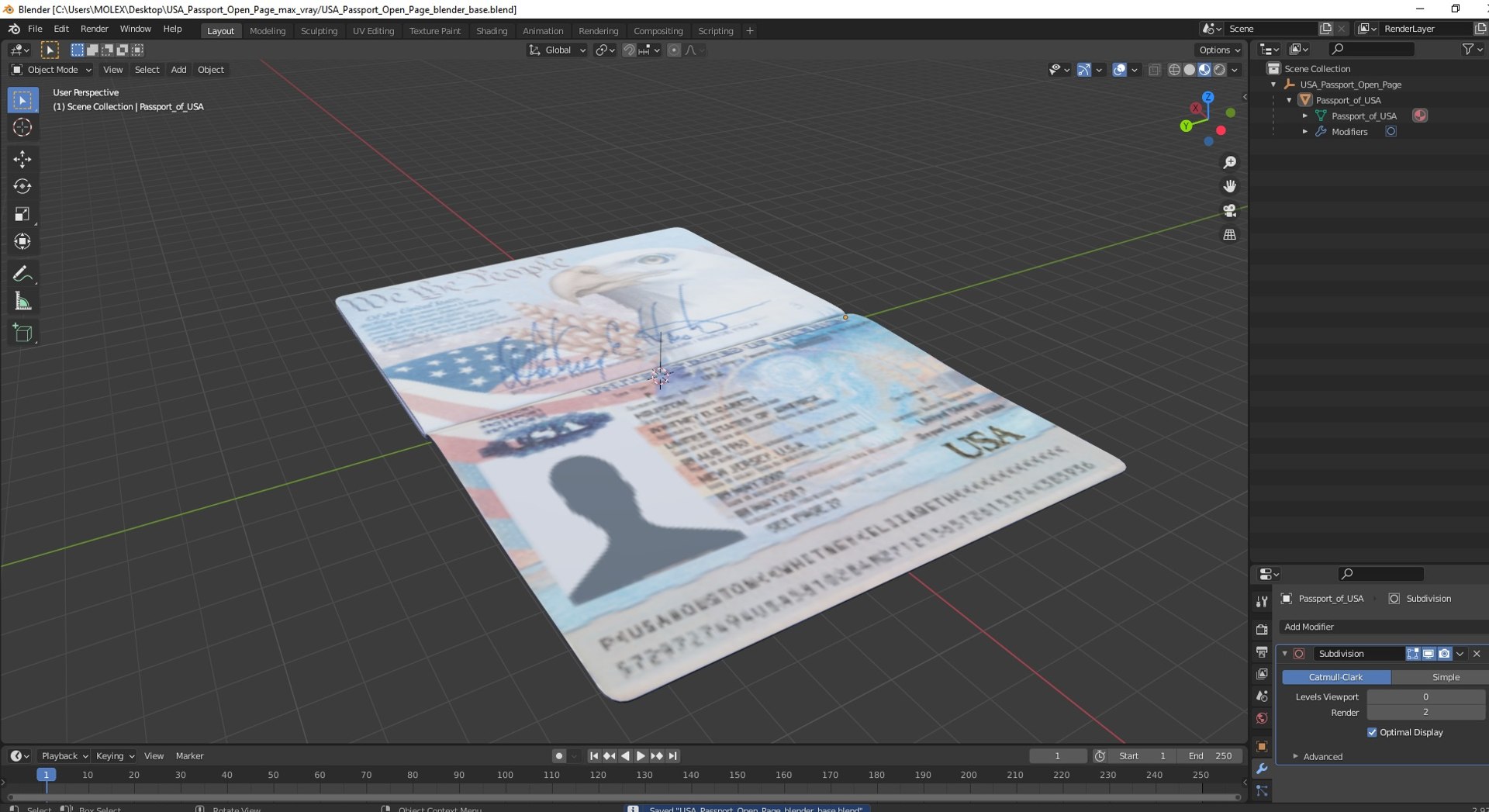Switch to Solid viewport shading
The height and width of the screenshot is (812, 1489).
pyautogui.click(x=1190, y=70)
